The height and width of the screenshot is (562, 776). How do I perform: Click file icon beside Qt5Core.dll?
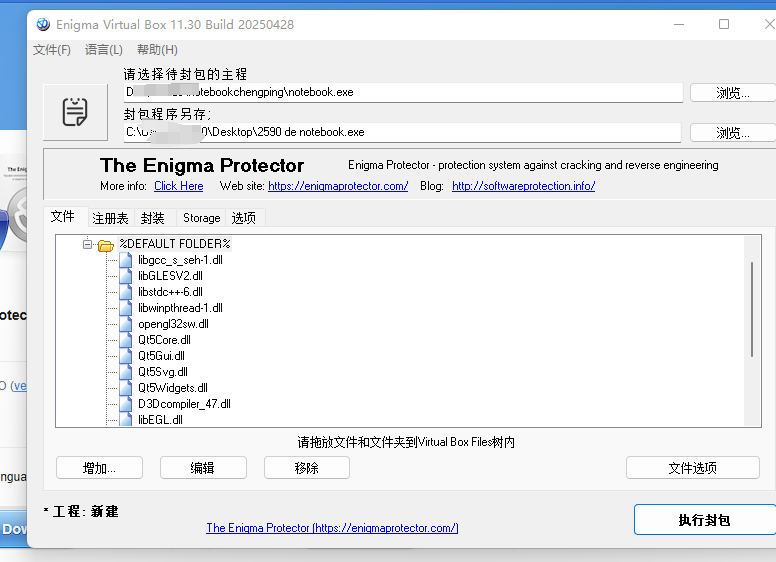click(126, 340)
